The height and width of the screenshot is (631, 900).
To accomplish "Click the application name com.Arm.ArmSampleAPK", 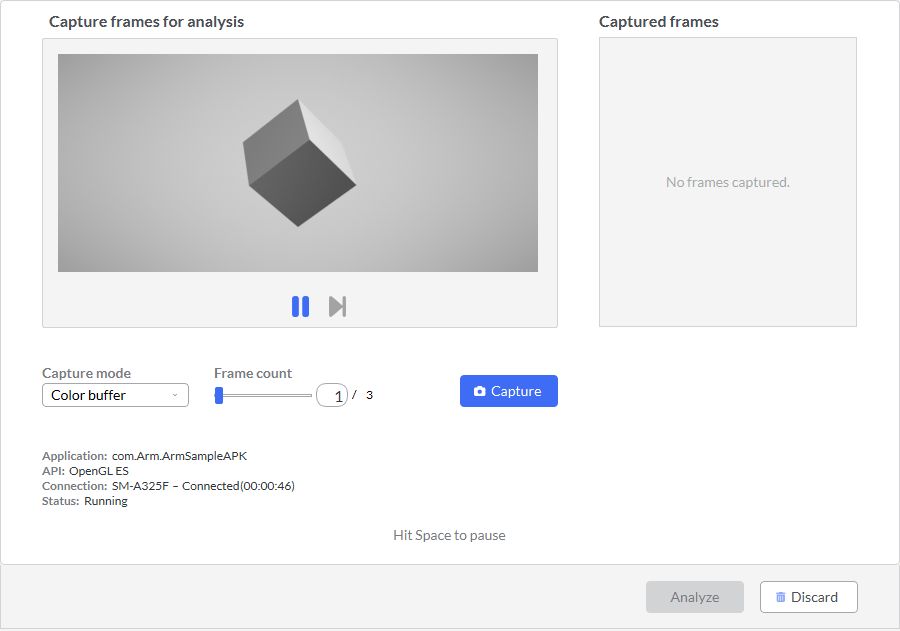I will pos(179,456).
